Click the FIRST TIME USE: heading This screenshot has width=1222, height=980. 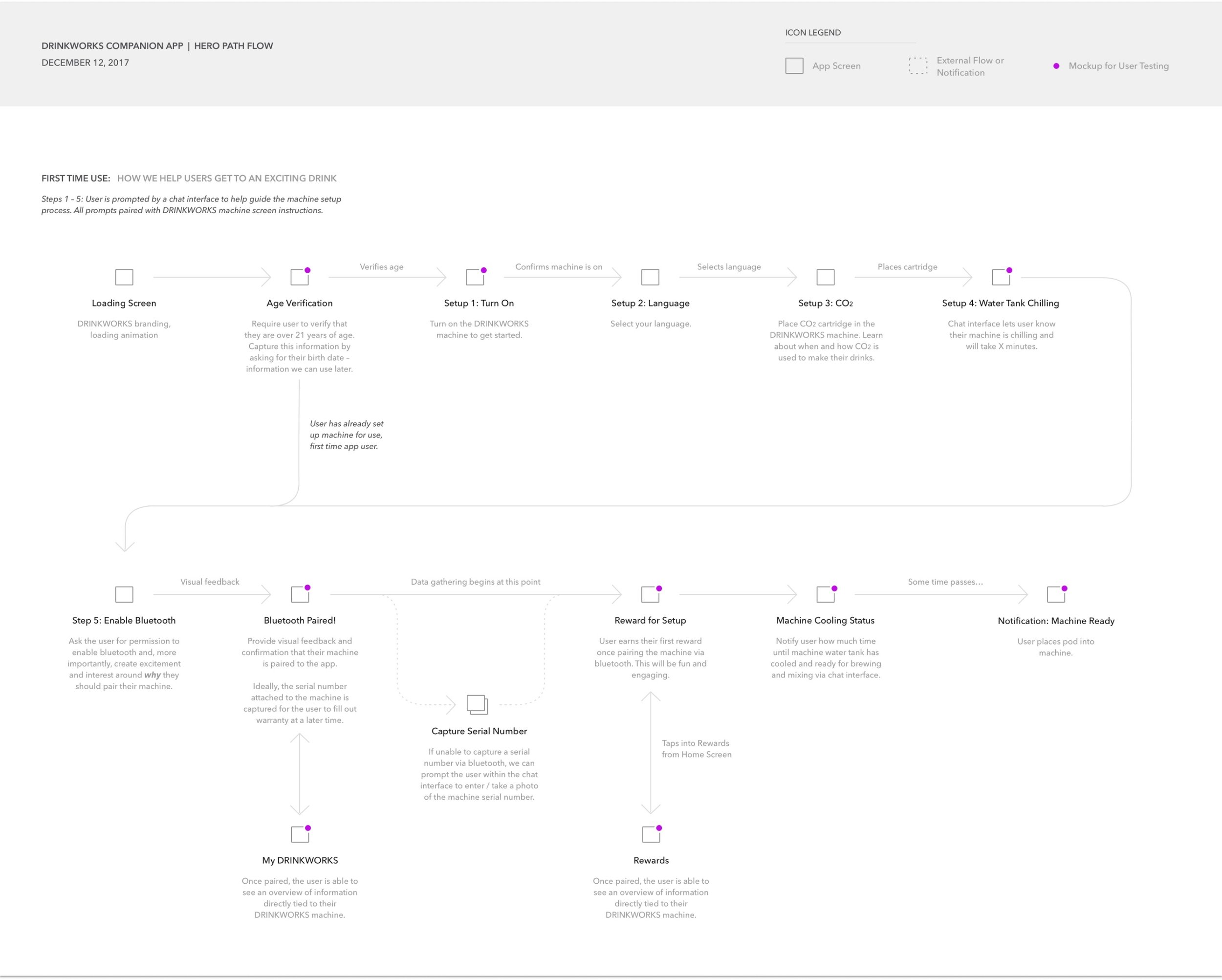tap(76, 178)
